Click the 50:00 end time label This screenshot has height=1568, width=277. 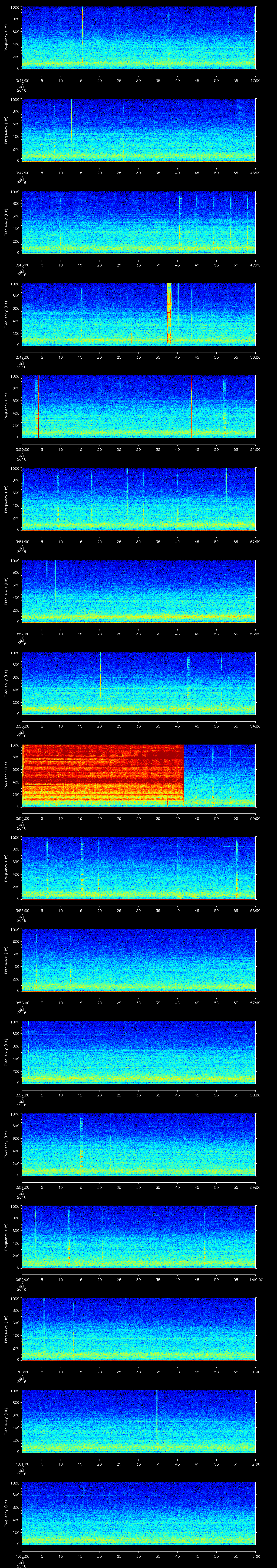tap(255, 357)
